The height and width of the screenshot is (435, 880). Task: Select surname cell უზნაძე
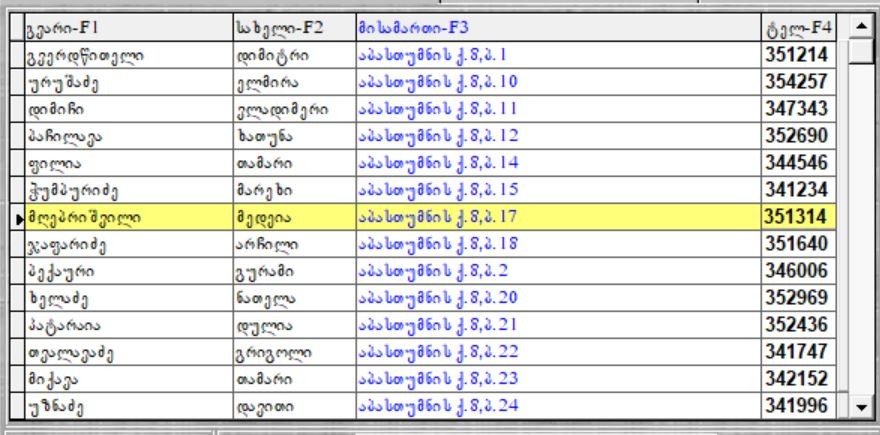129,405
